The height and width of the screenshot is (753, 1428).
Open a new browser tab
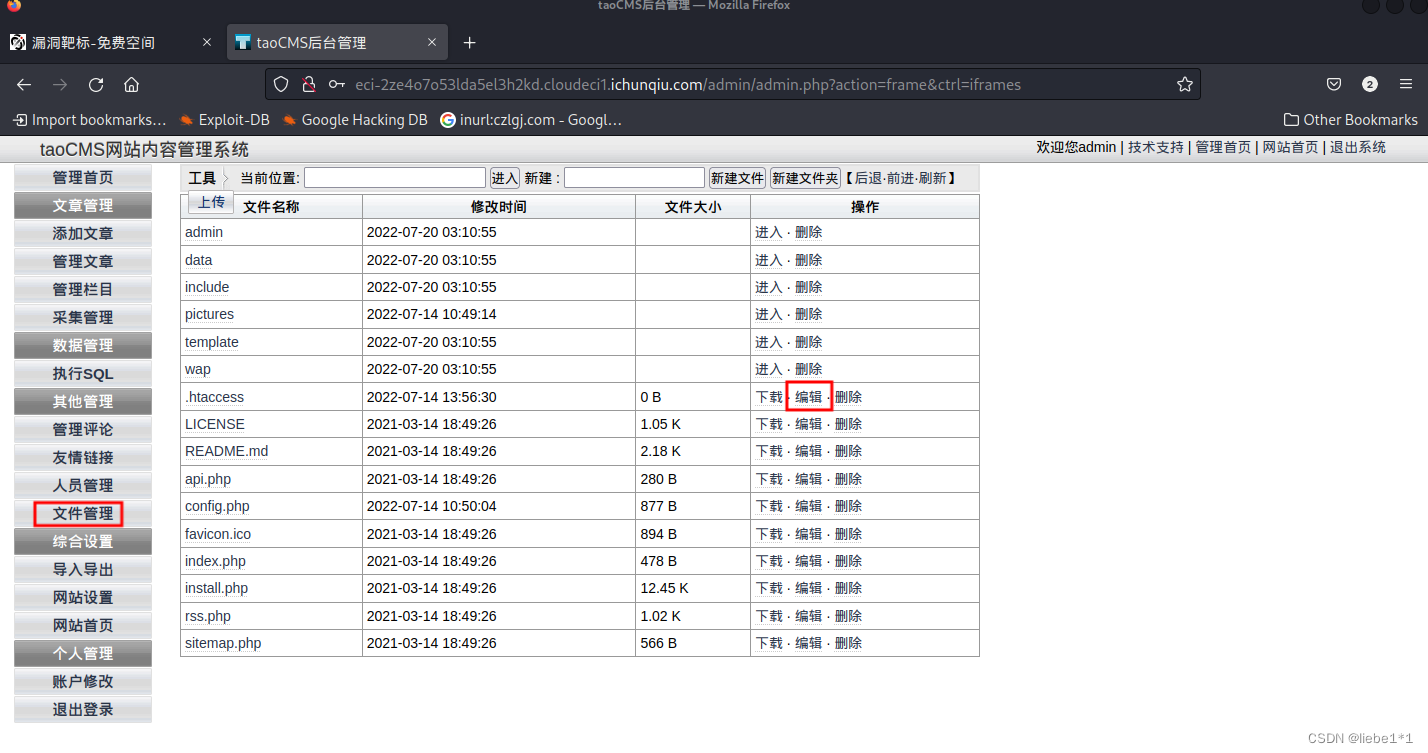coord(470,43)
